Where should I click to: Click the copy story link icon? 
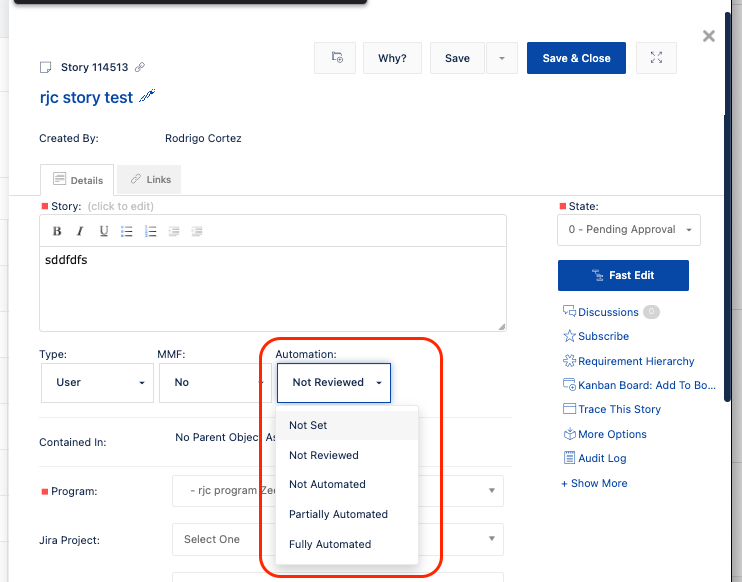pyautogui.click(x=140, y=67)
